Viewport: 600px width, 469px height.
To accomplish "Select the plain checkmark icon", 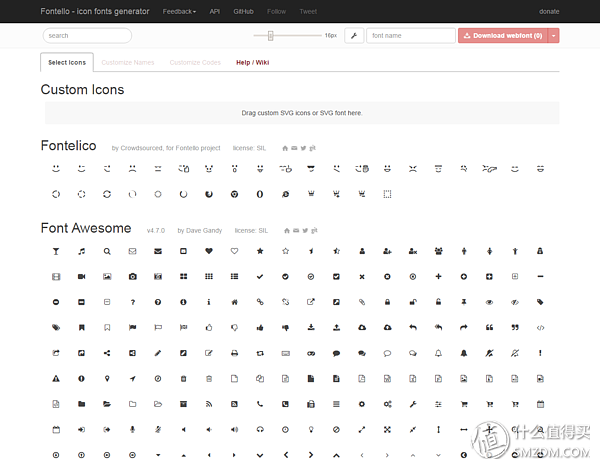I will point(260,277).
